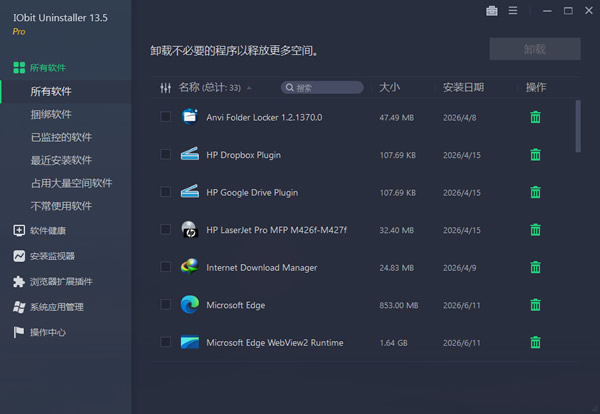
Task: Click the 系统应用管理 Windows flag icon
Action: [19, 307]
